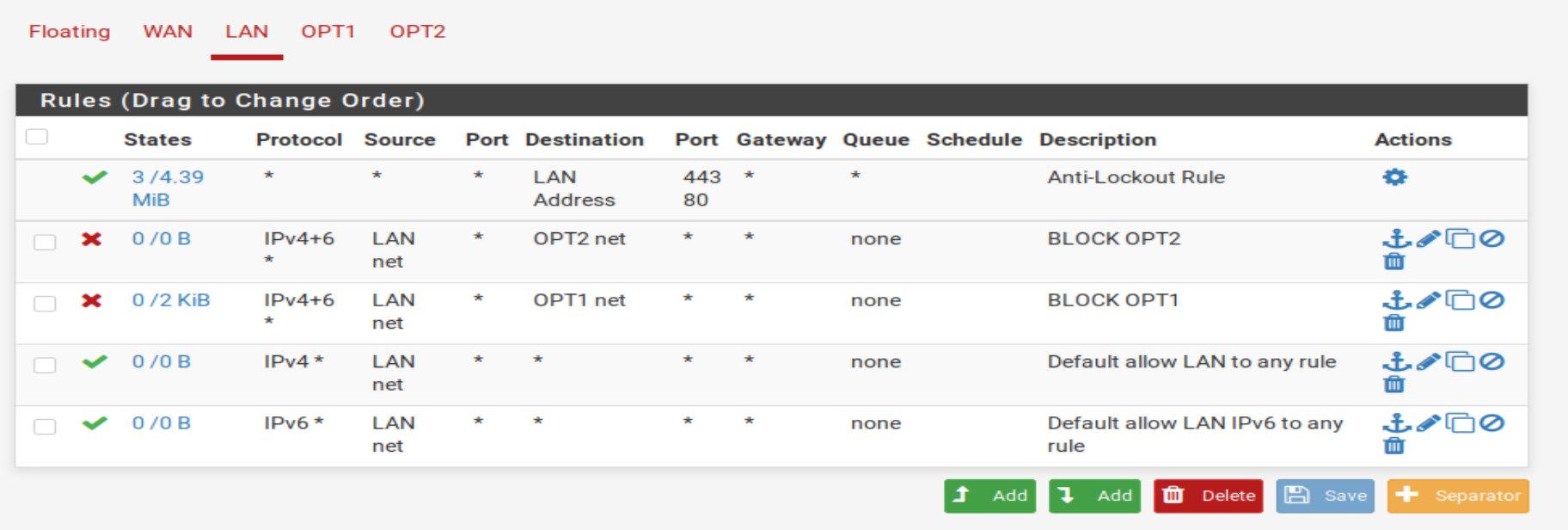Disable the BLOCK OPT2 rule
The image size is (1568, 530).
coord(1492,238)
